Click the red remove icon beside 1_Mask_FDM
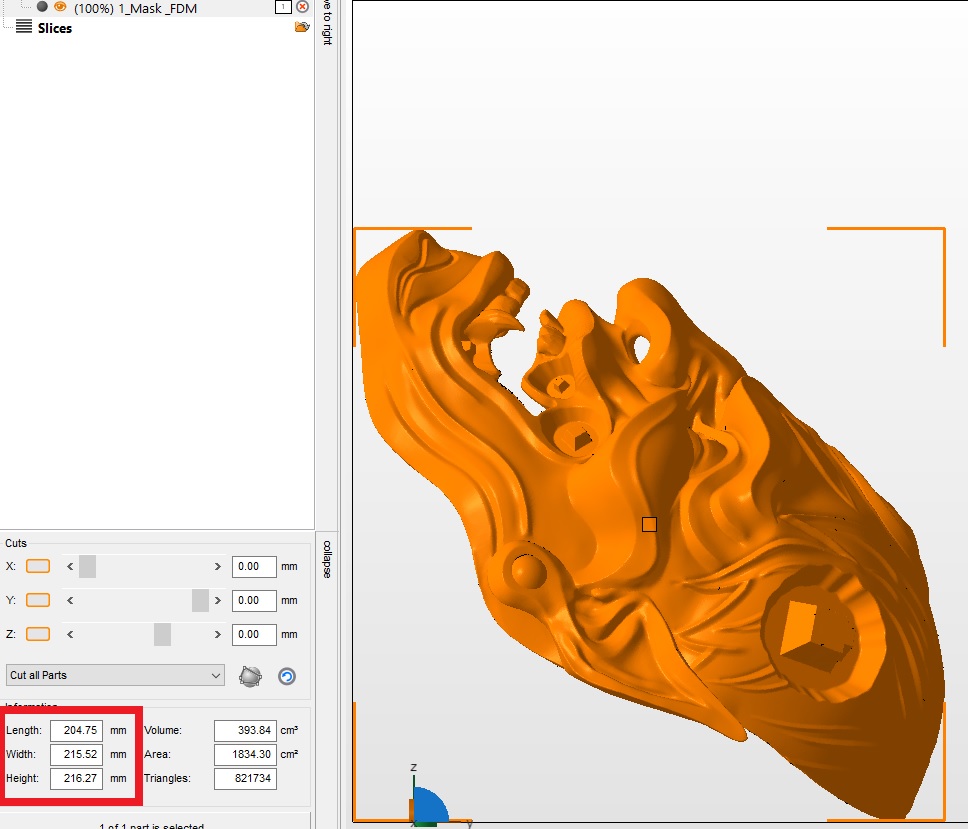This screenshot has width=968, height=829. pyautogui.click(x=302, y=7)
